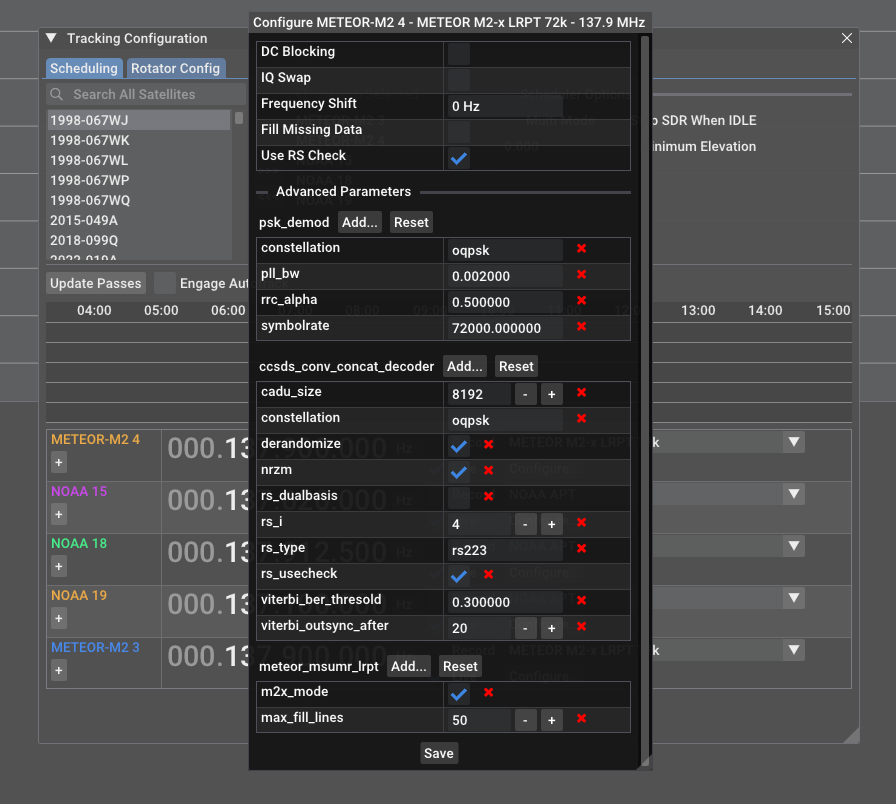The height and width of the screenshot is (804, 896).
Task: Remove the viterbi_ber_thresold parameter
Action: [581, 601]
